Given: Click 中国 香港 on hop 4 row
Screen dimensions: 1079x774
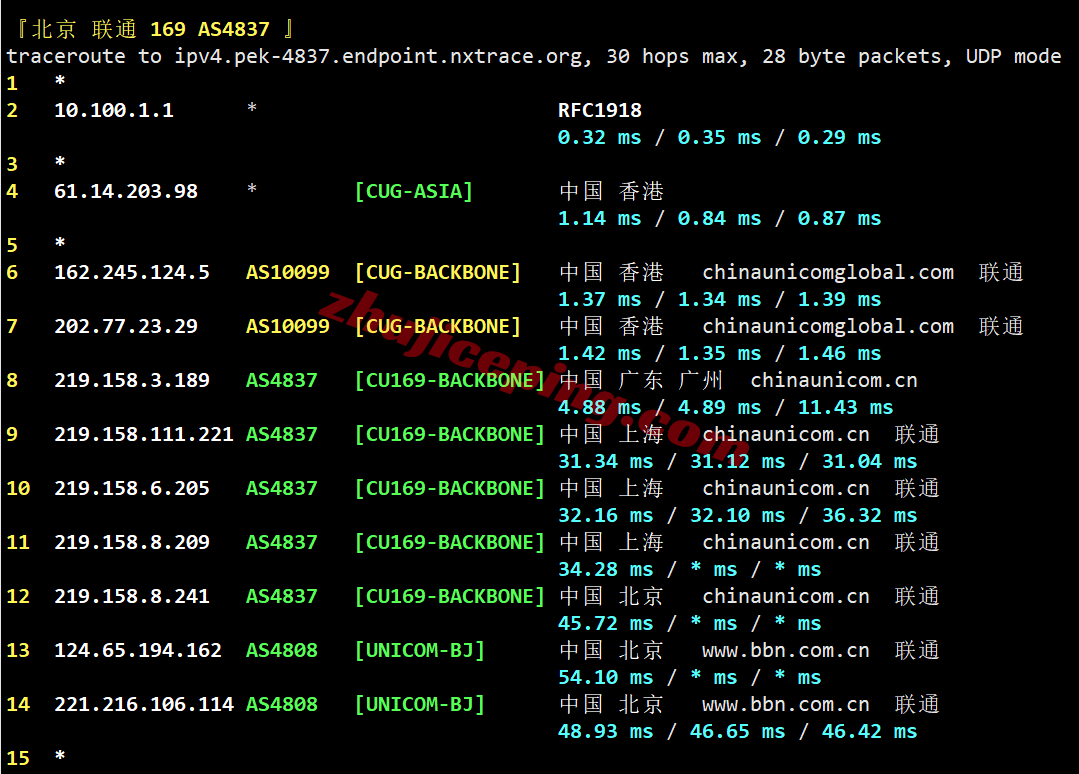Looking at the screenshot, I should point(612,191).
